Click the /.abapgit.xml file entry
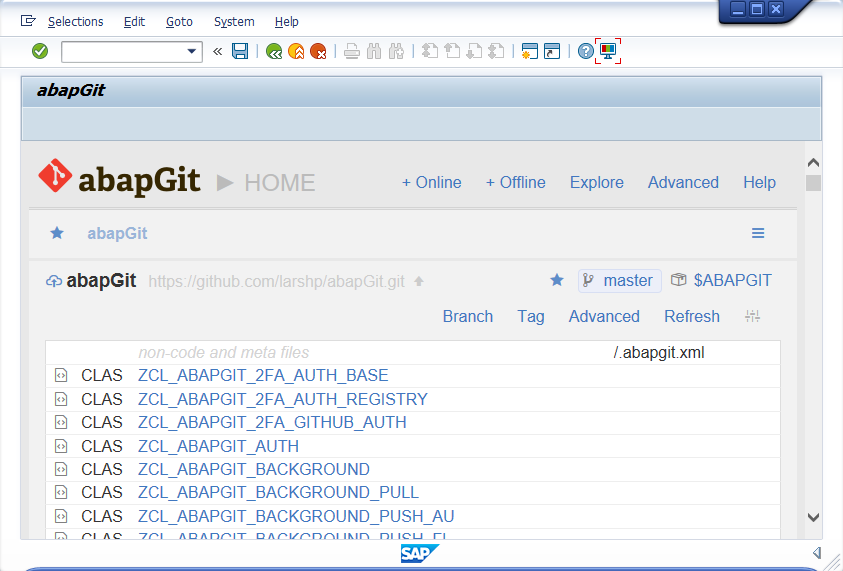843x571 pixels. click(659, 353)
